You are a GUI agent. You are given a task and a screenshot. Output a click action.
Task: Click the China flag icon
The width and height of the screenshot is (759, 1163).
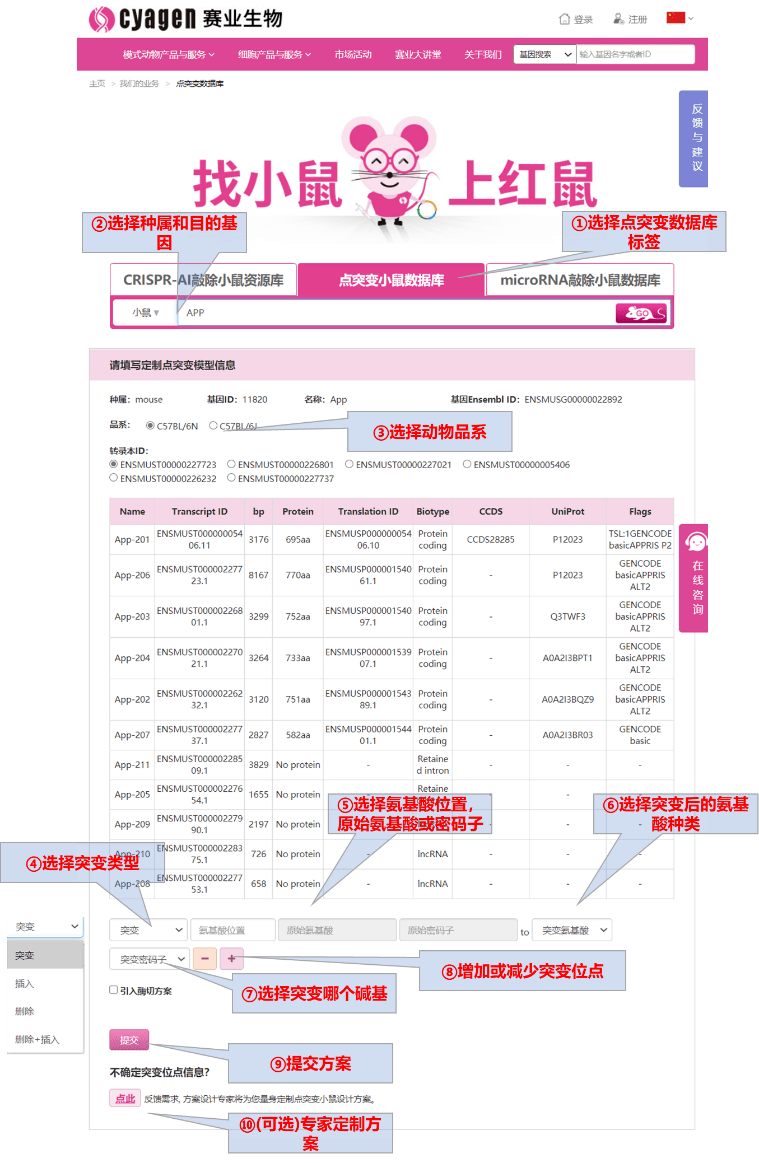point(675,18)
